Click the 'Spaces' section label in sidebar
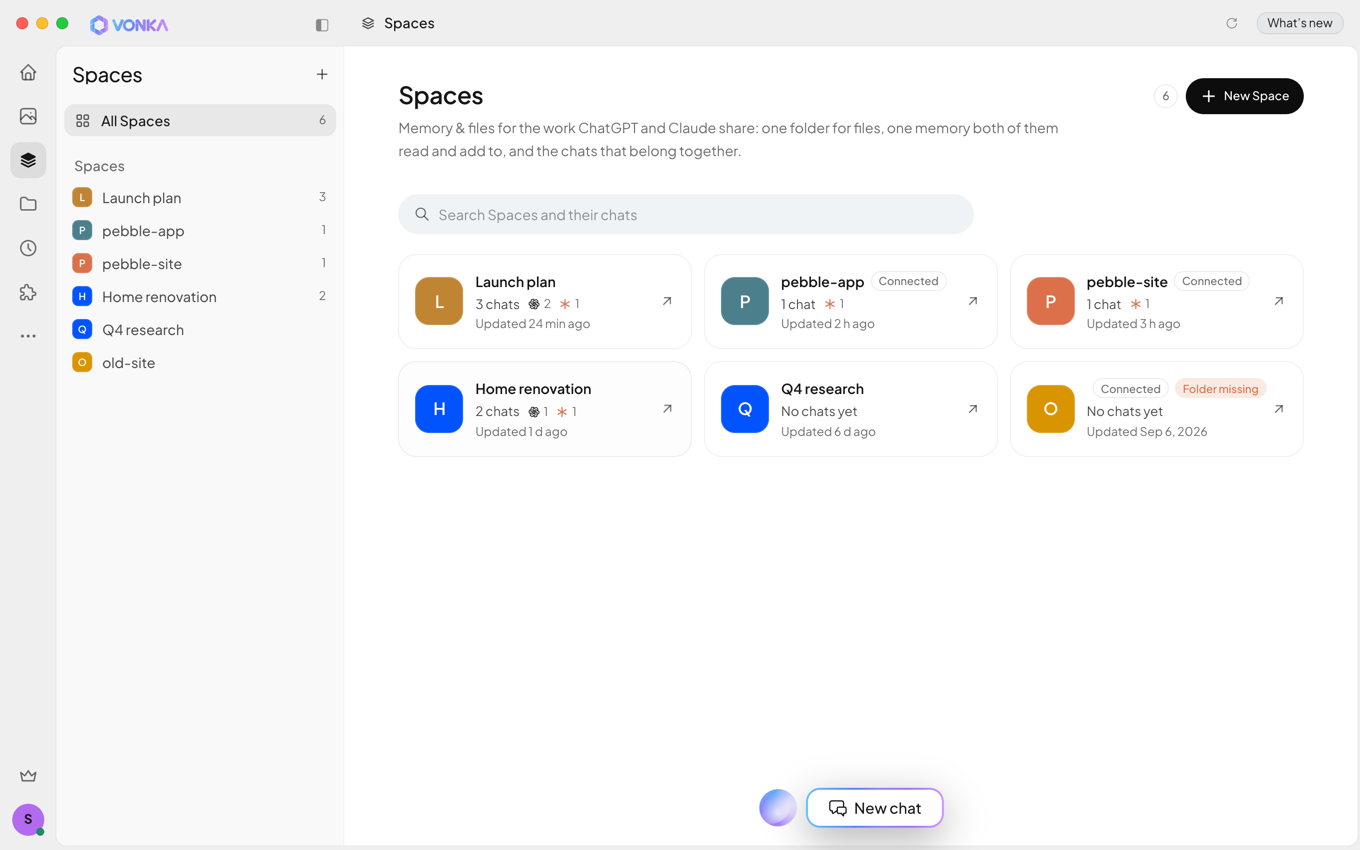Image resolution: width=1360 pixels, height=850 pixels. point(99,166)
